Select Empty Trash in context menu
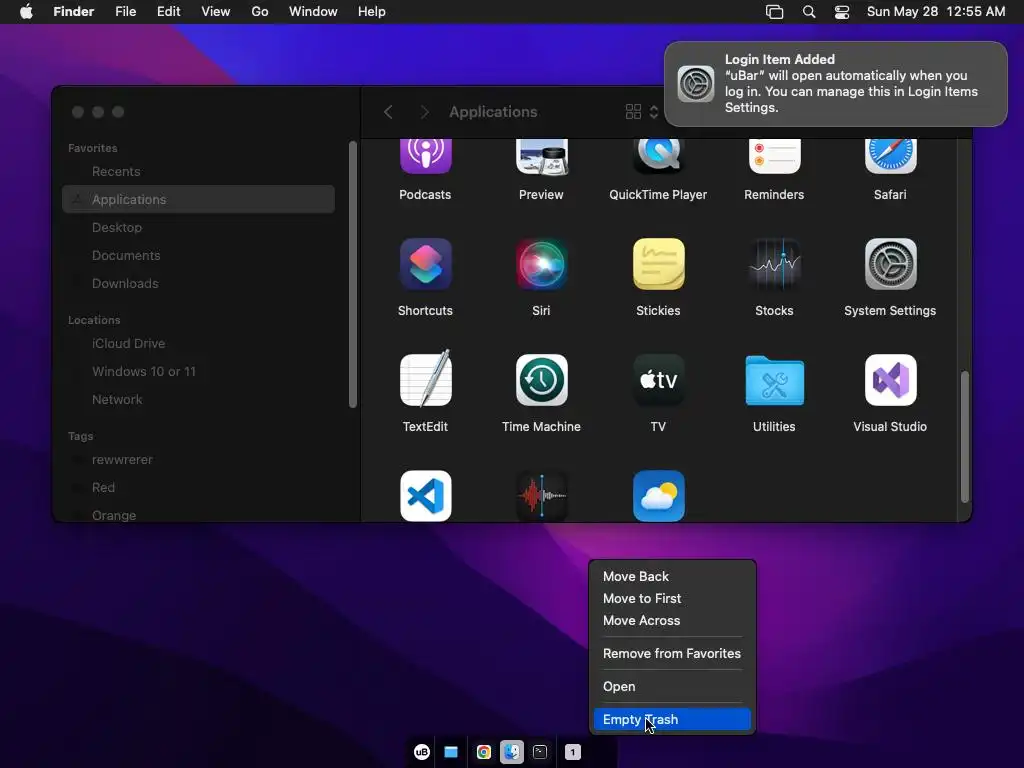The height and width of the screenshot is (768, 1024). pos(672,720)
